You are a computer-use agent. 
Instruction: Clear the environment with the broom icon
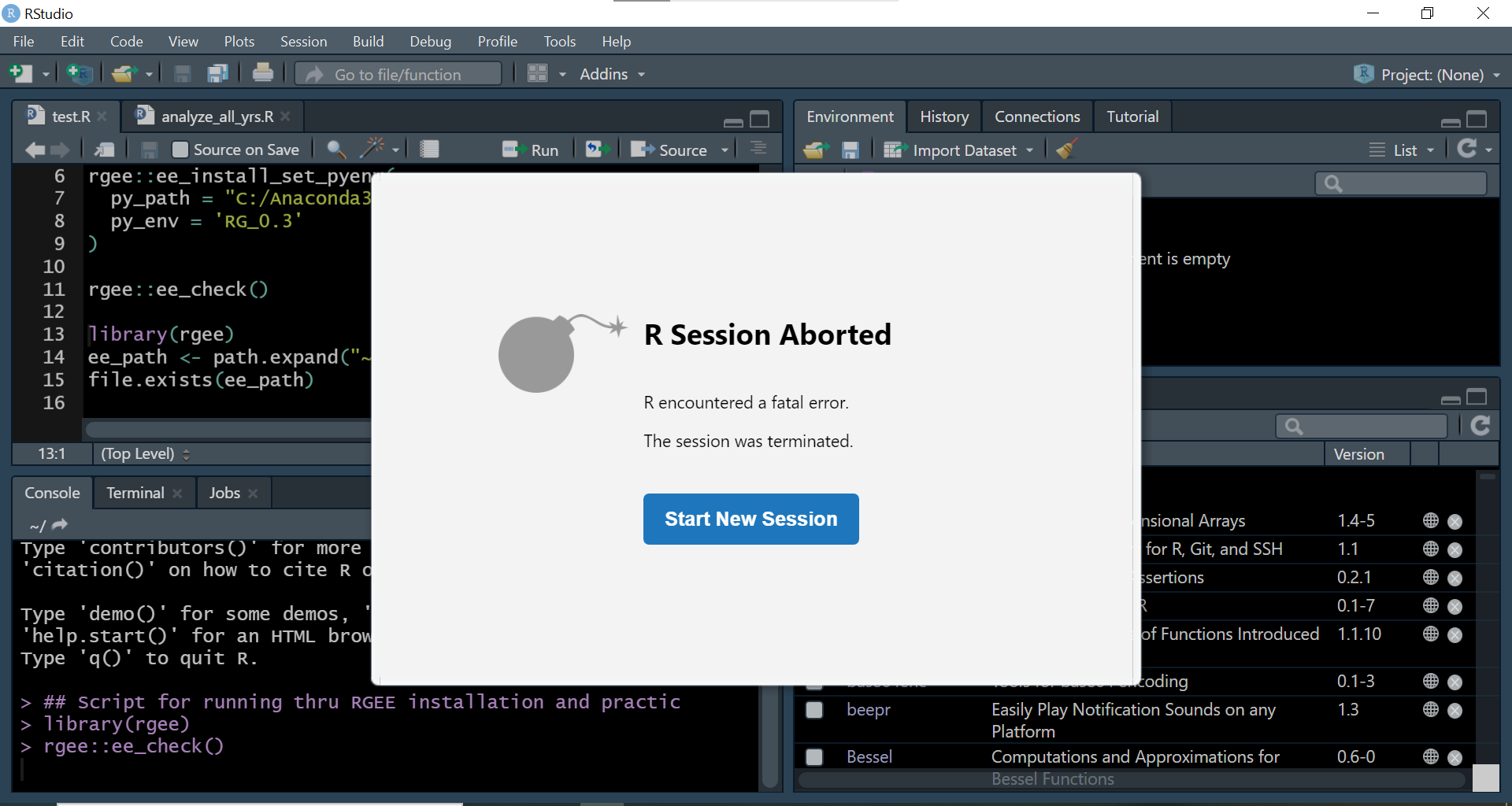point(1066,149)
